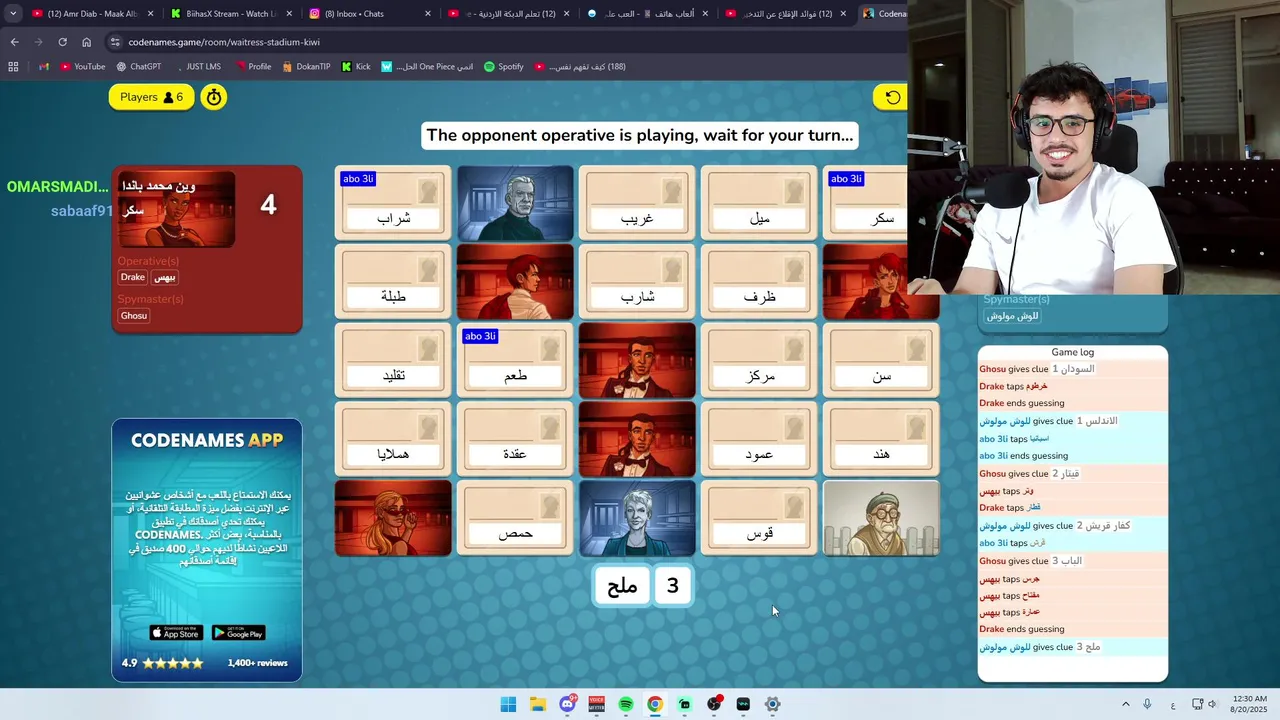Select the word card هند

[x=881, y=439]
